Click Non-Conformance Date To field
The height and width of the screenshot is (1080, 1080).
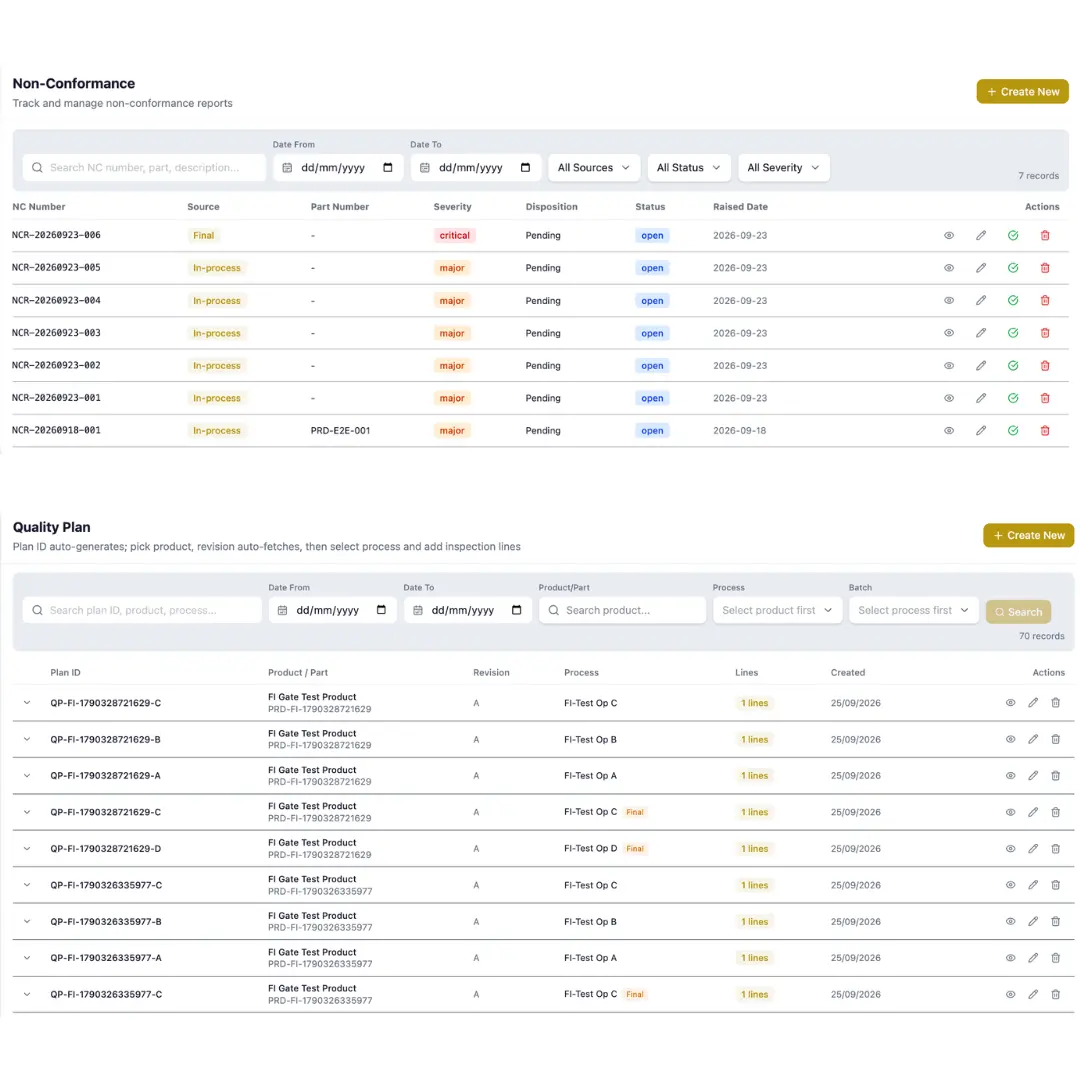pyautogui.click(x=475, y=167)
